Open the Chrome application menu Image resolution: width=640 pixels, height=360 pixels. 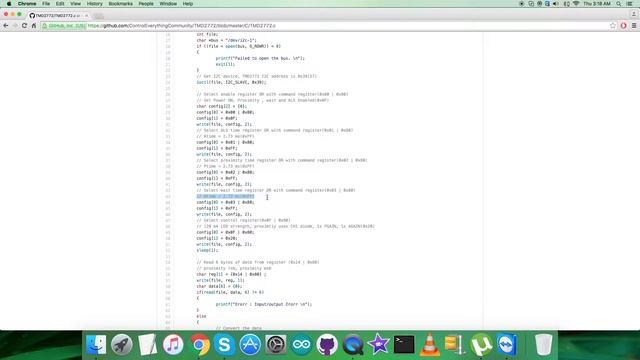click(x=27, y=4)
